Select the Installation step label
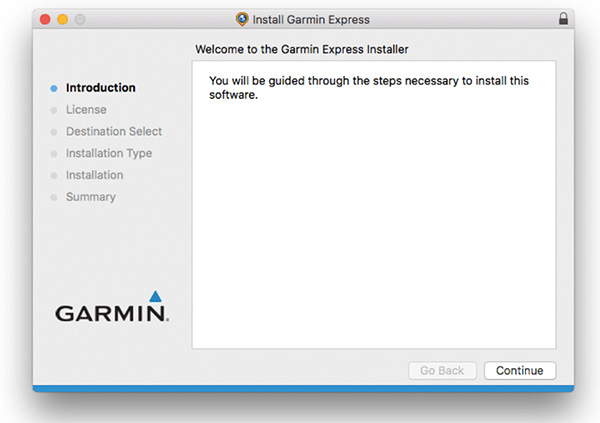The image size is (600, 423). 95,176
